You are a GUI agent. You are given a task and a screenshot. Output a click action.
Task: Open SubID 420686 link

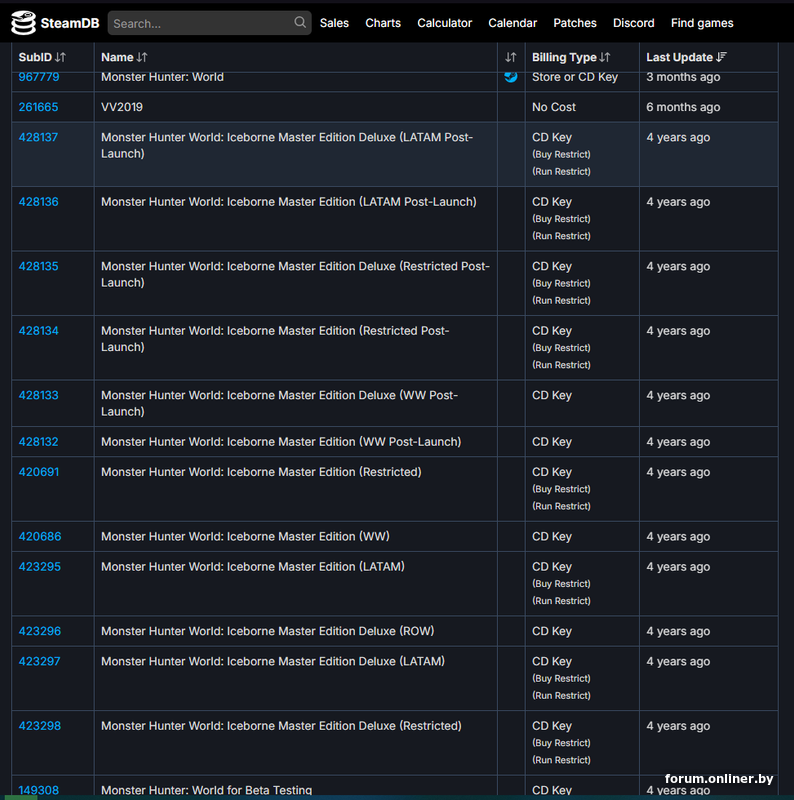click(39, 537)
